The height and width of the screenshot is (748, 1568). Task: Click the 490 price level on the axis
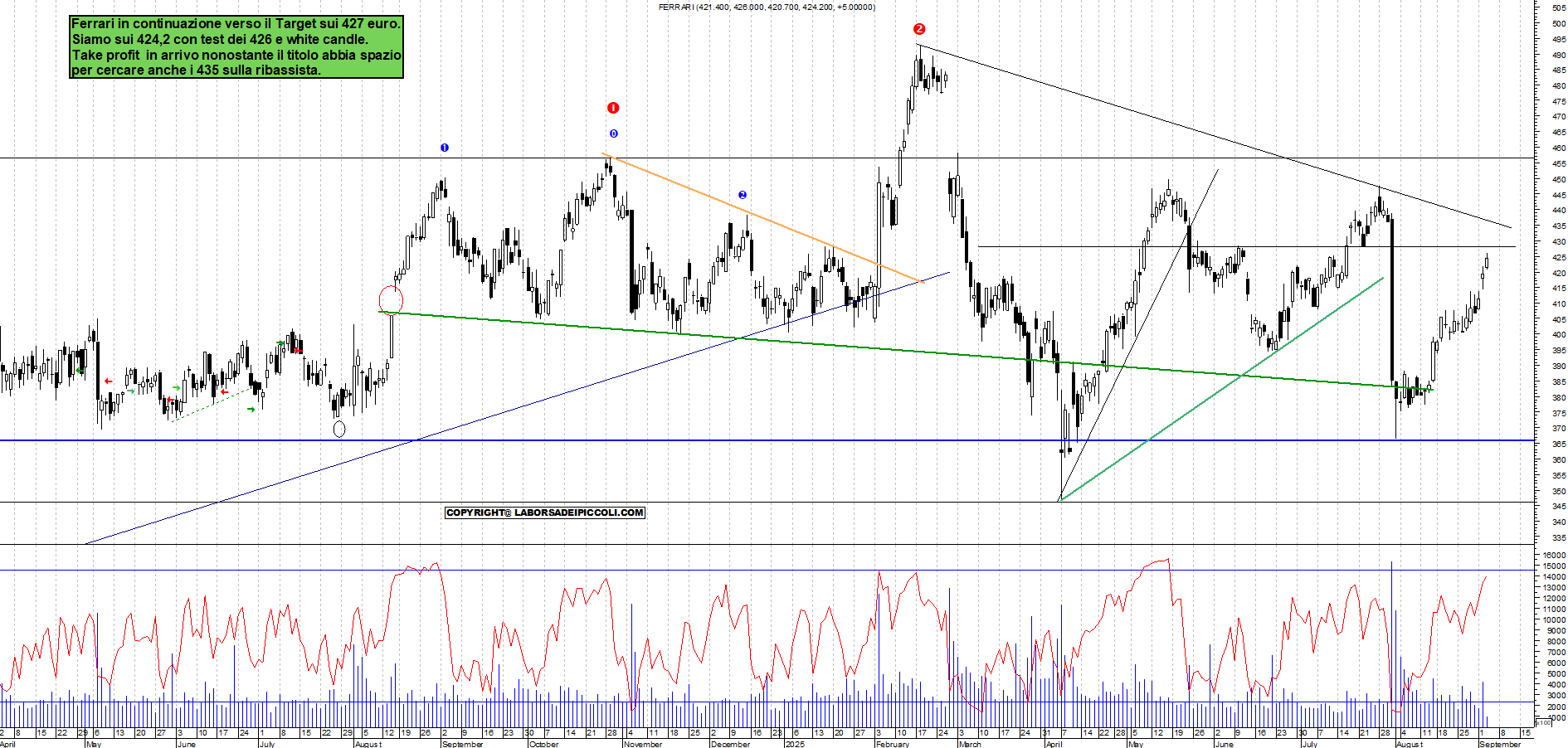coord(1559,55)
